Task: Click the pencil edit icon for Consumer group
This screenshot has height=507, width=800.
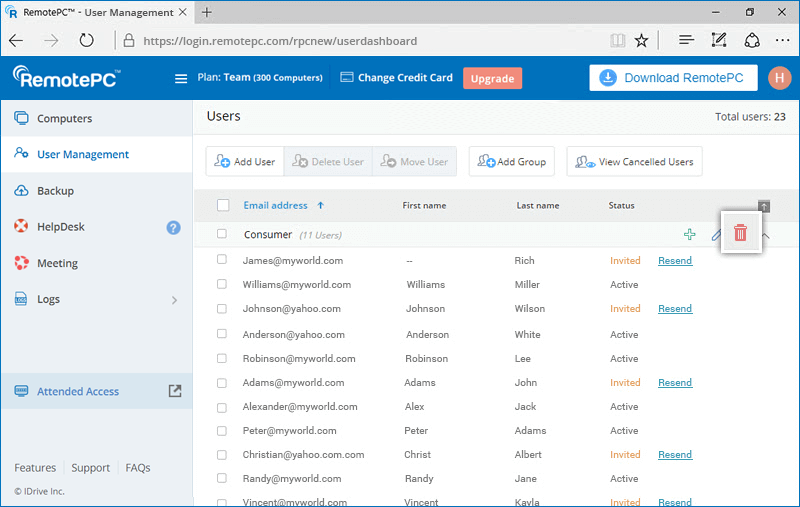Action: [x=716, y=235]
